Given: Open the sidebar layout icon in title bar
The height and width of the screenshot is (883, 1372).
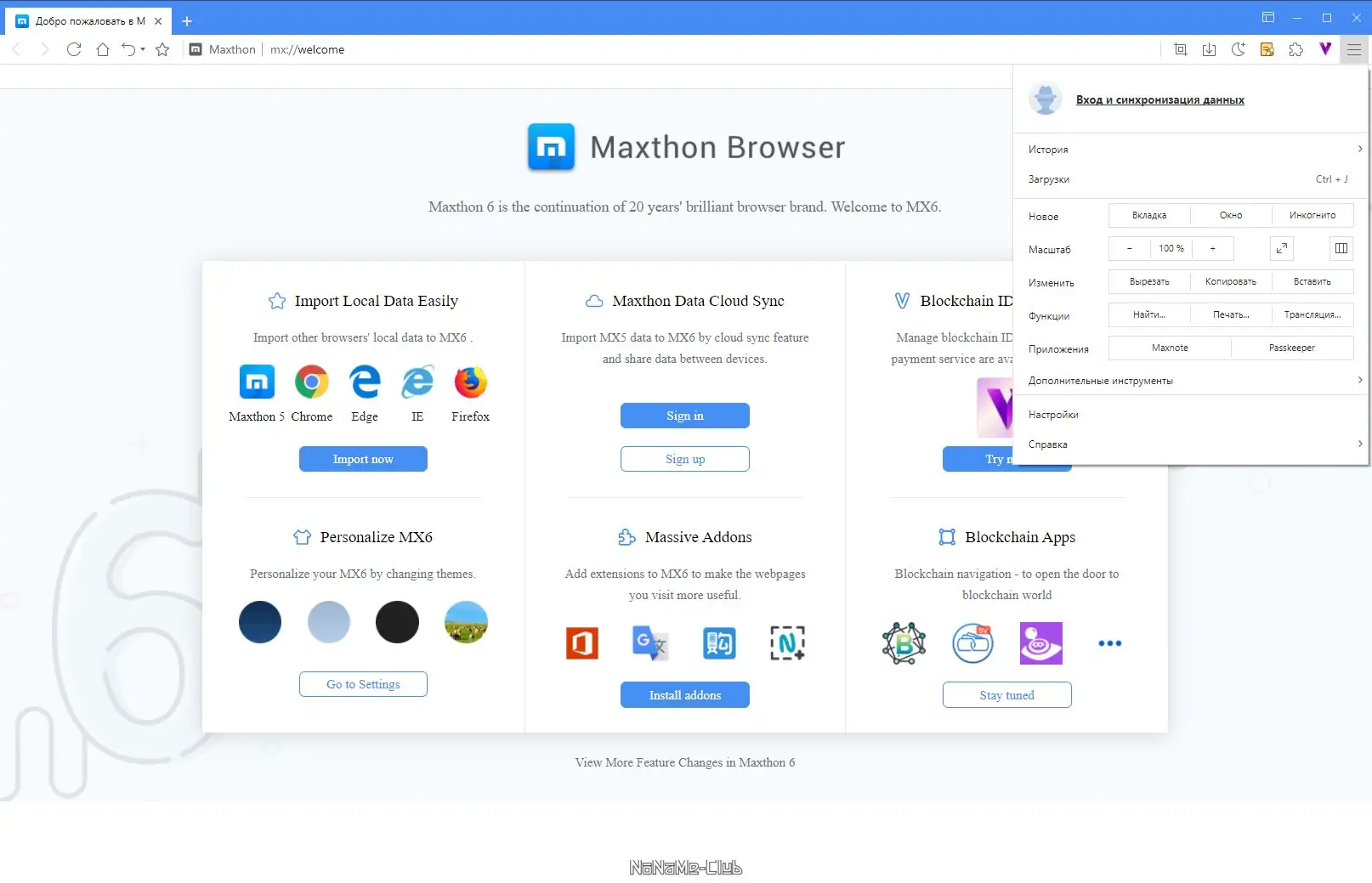Looking at the screenshot, I should pyautogui.click(x=1268, y=17).
